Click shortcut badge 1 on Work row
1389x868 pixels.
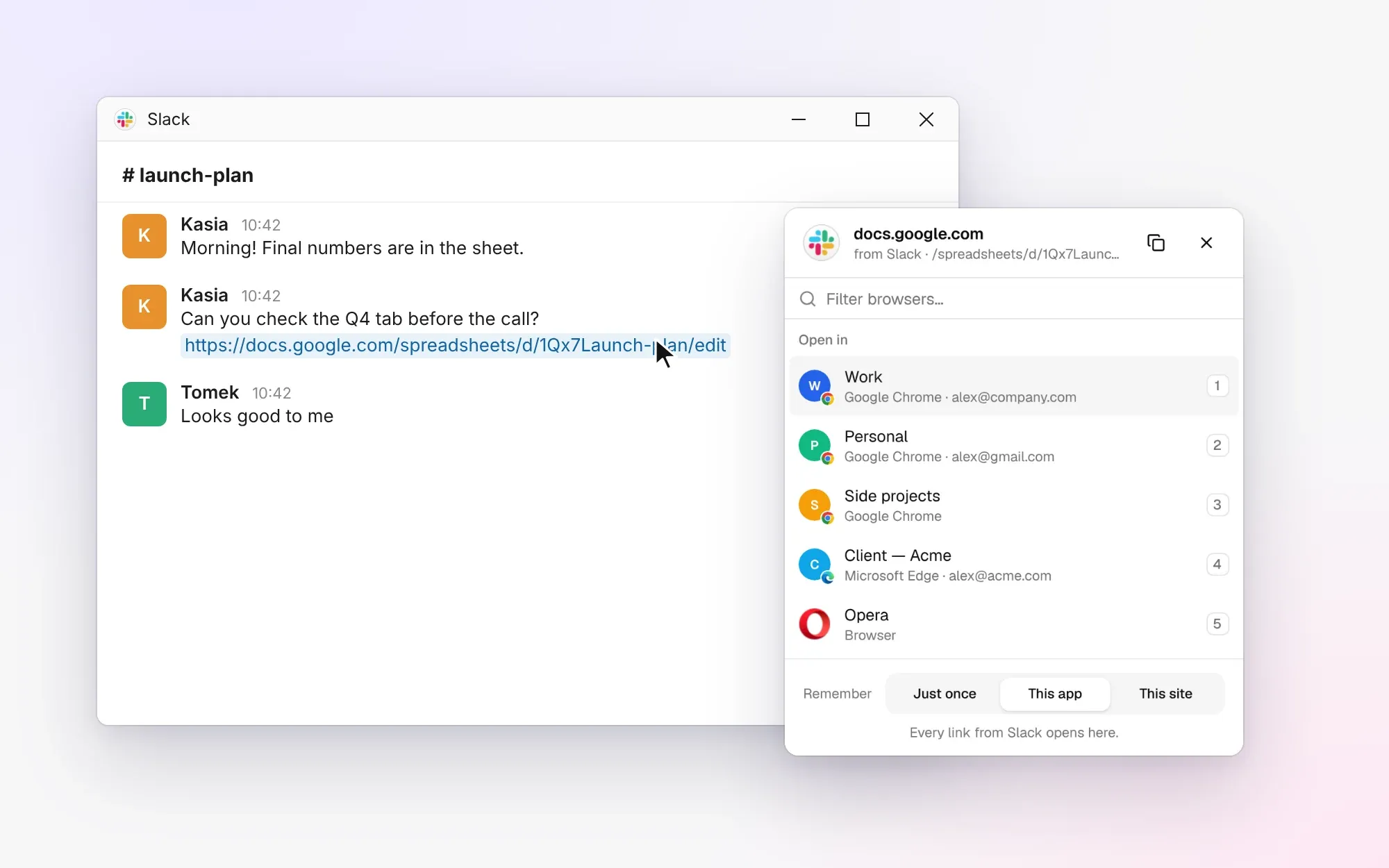tap(1217, 386)
